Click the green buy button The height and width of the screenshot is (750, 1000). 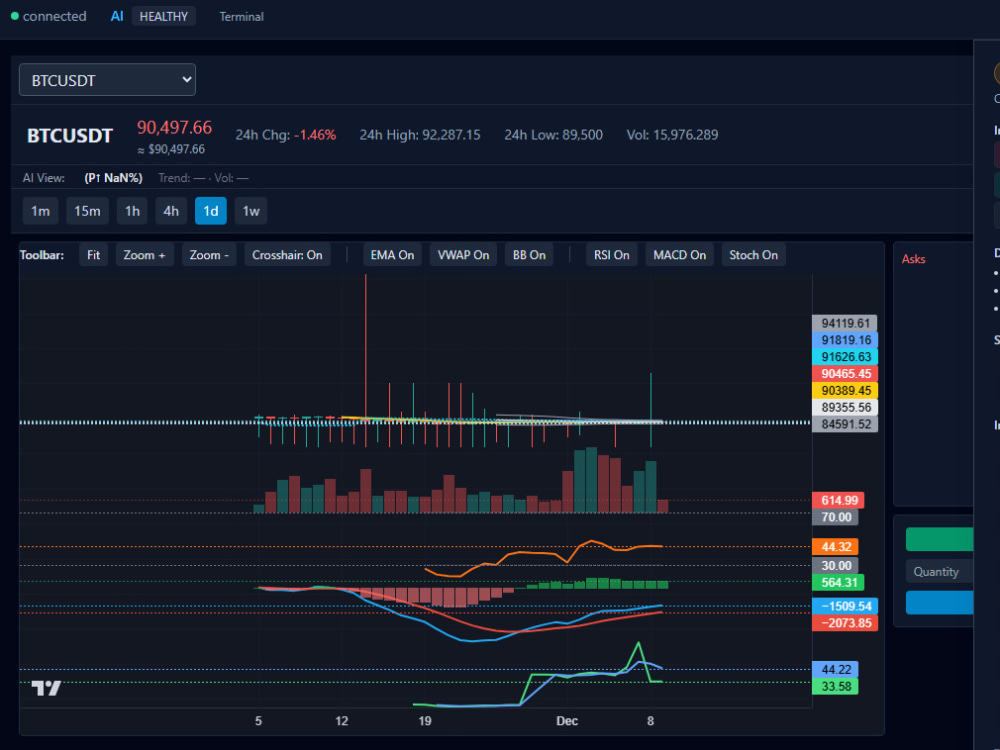click(x=939, y=540)
